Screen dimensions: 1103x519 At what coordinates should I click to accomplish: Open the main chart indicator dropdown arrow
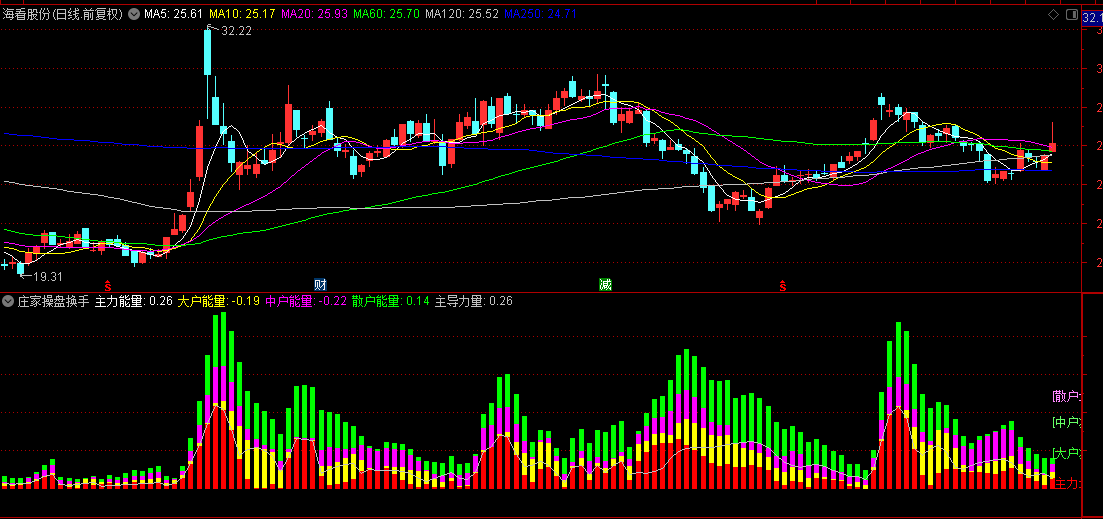tap(134, 13)
